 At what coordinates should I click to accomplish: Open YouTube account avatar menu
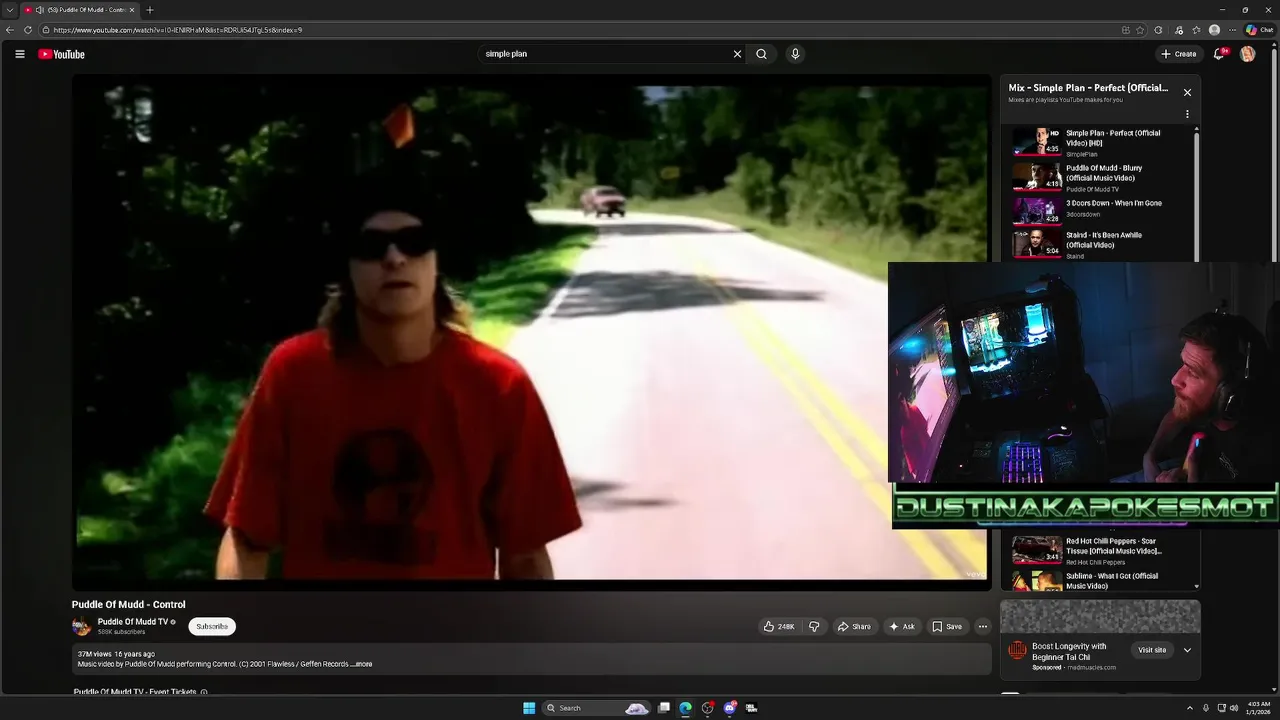(1247, 54)
